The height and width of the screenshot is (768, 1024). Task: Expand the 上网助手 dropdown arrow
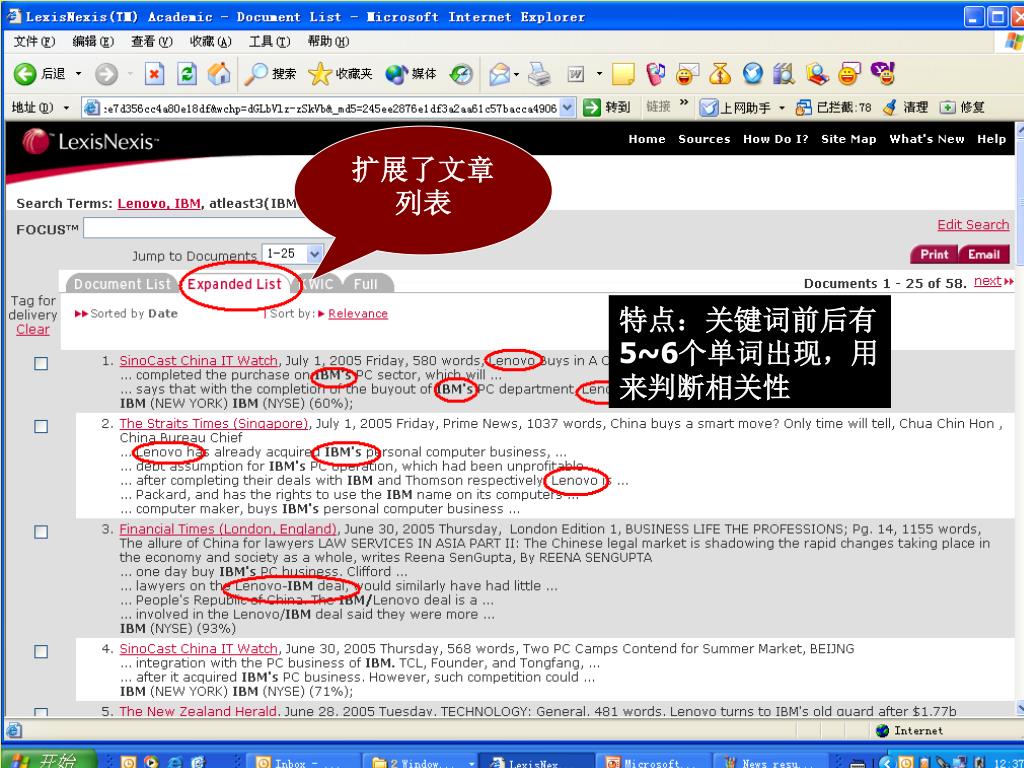point(782,108)
